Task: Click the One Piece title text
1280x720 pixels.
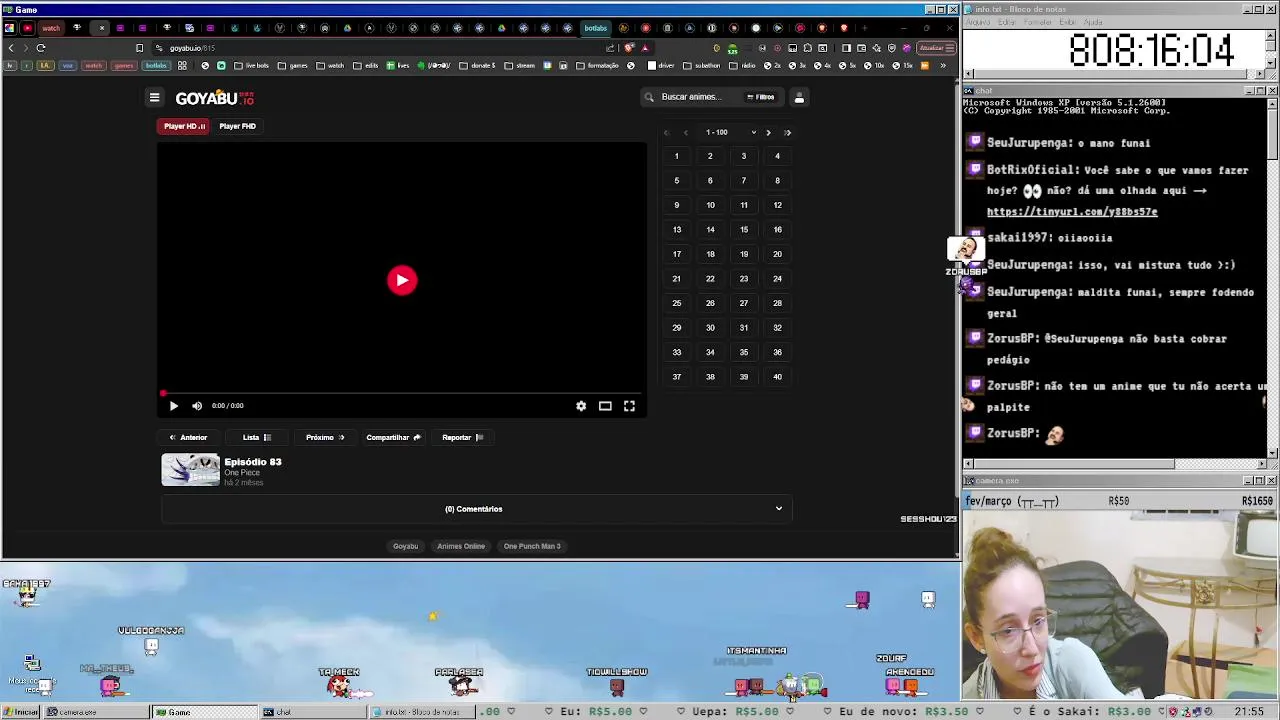Action: click(242, 472)
